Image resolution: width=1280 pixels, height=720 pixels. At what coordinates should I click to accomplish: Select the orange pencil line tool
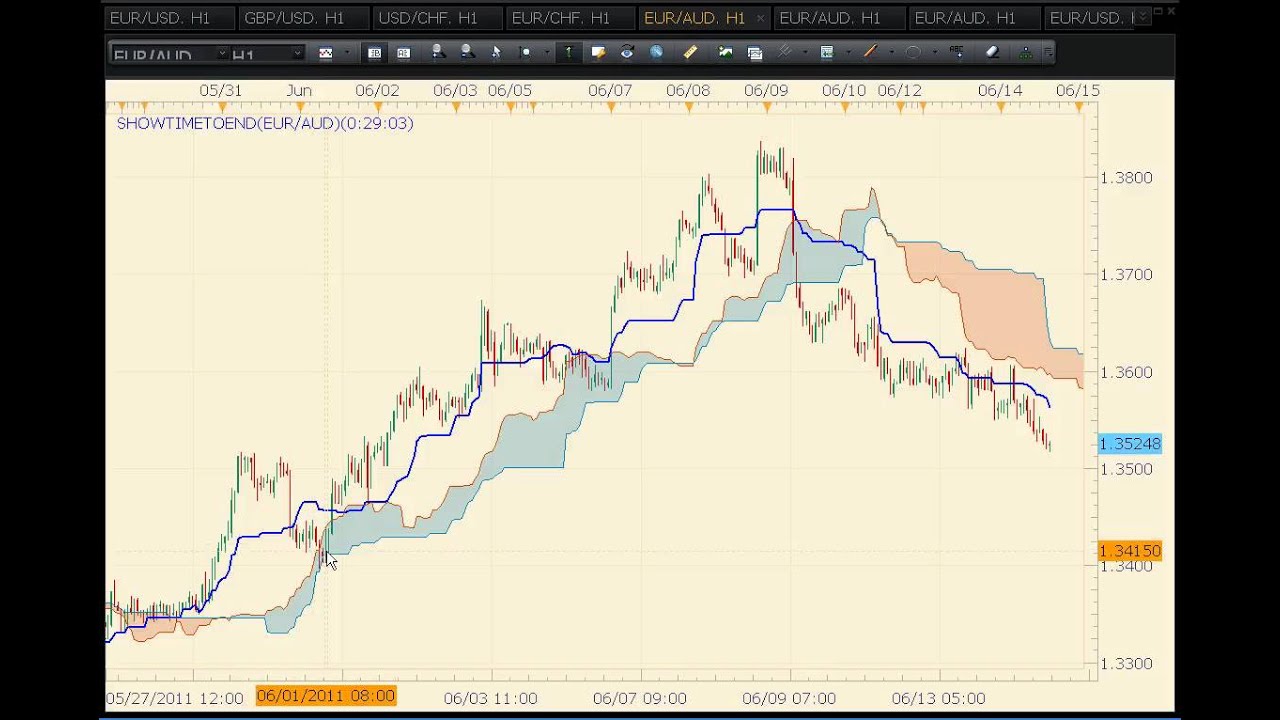[x=870, y=53]
